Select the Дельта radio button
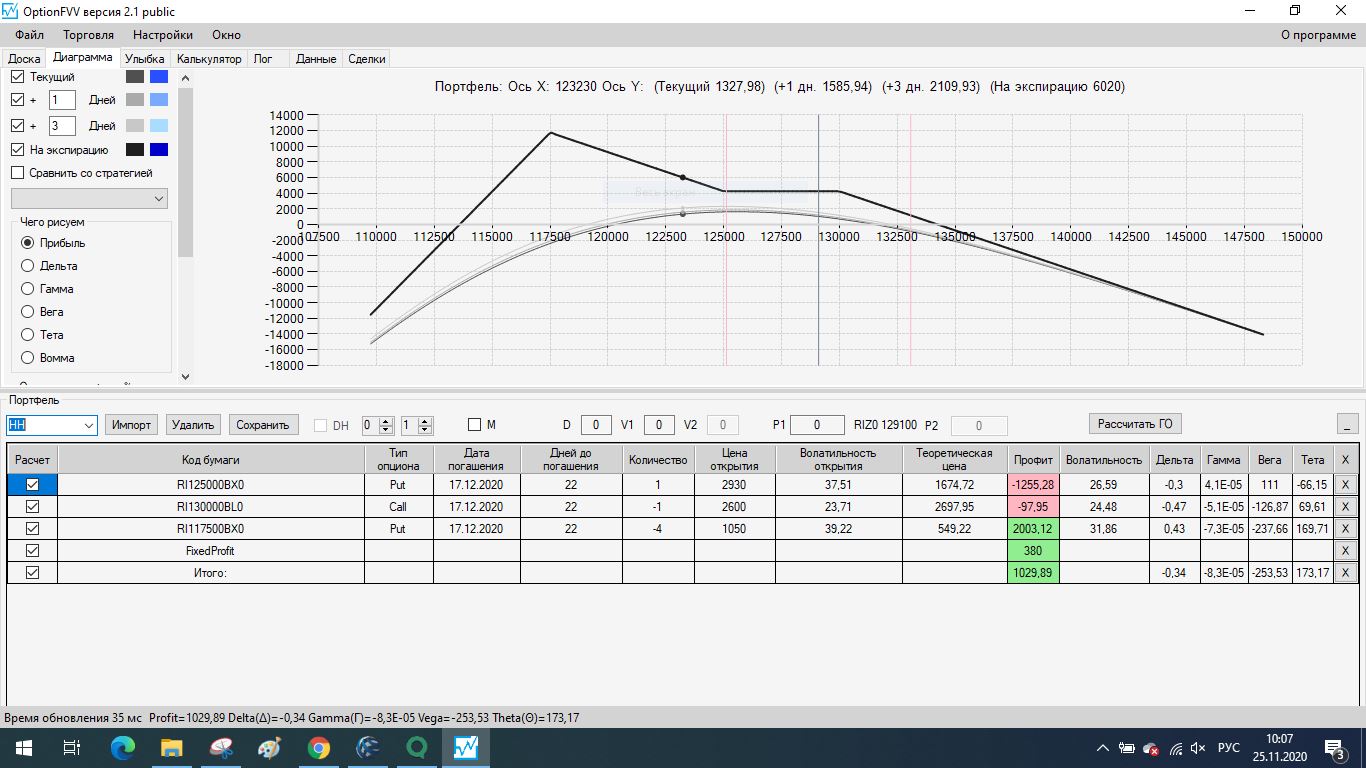This screenshot has width=1366, height=768. [27, 266]
